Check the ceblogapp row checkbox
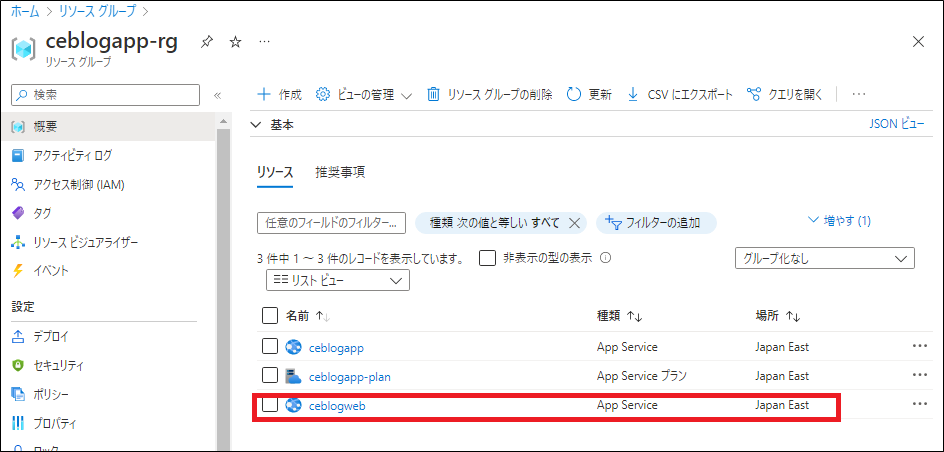The width and height of the screenshot is (944, 452). click(x=270, y=347)
